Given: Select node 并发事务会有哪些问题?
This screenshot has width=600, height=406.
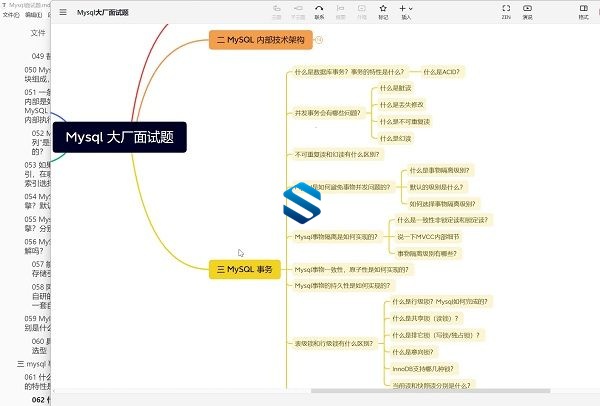Looking at the screenshot, I should tap(328, 113).
